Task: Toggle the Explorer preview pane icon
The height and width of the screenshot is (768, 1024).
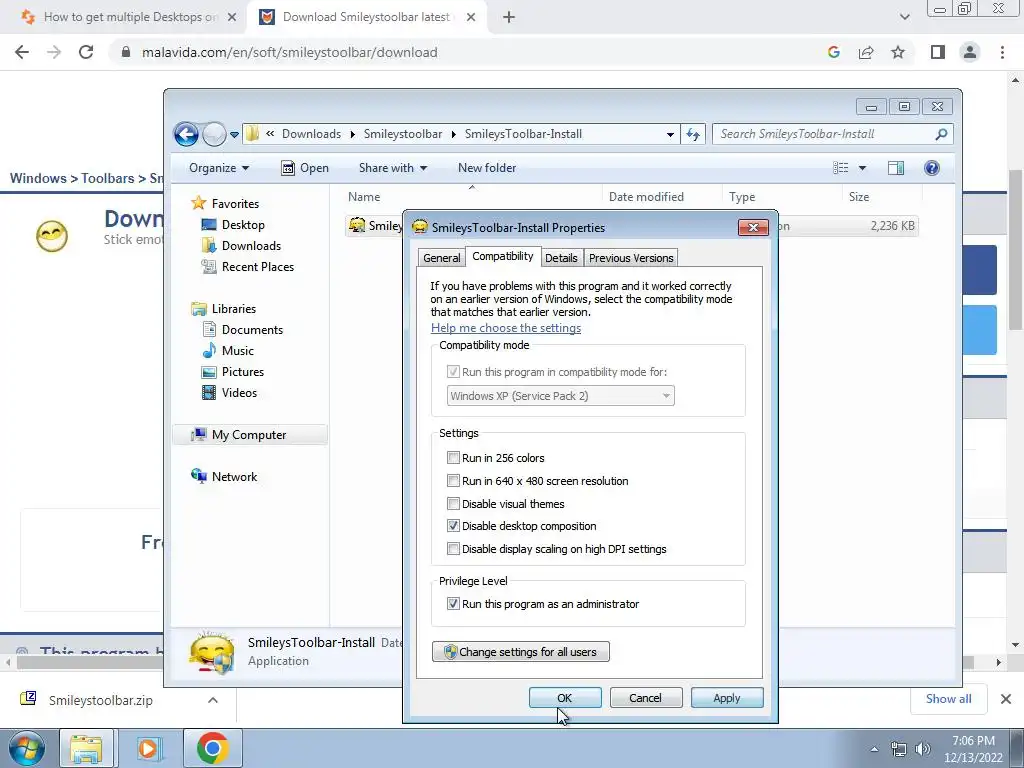Action: pyautogui.click(x=896, y=168)
